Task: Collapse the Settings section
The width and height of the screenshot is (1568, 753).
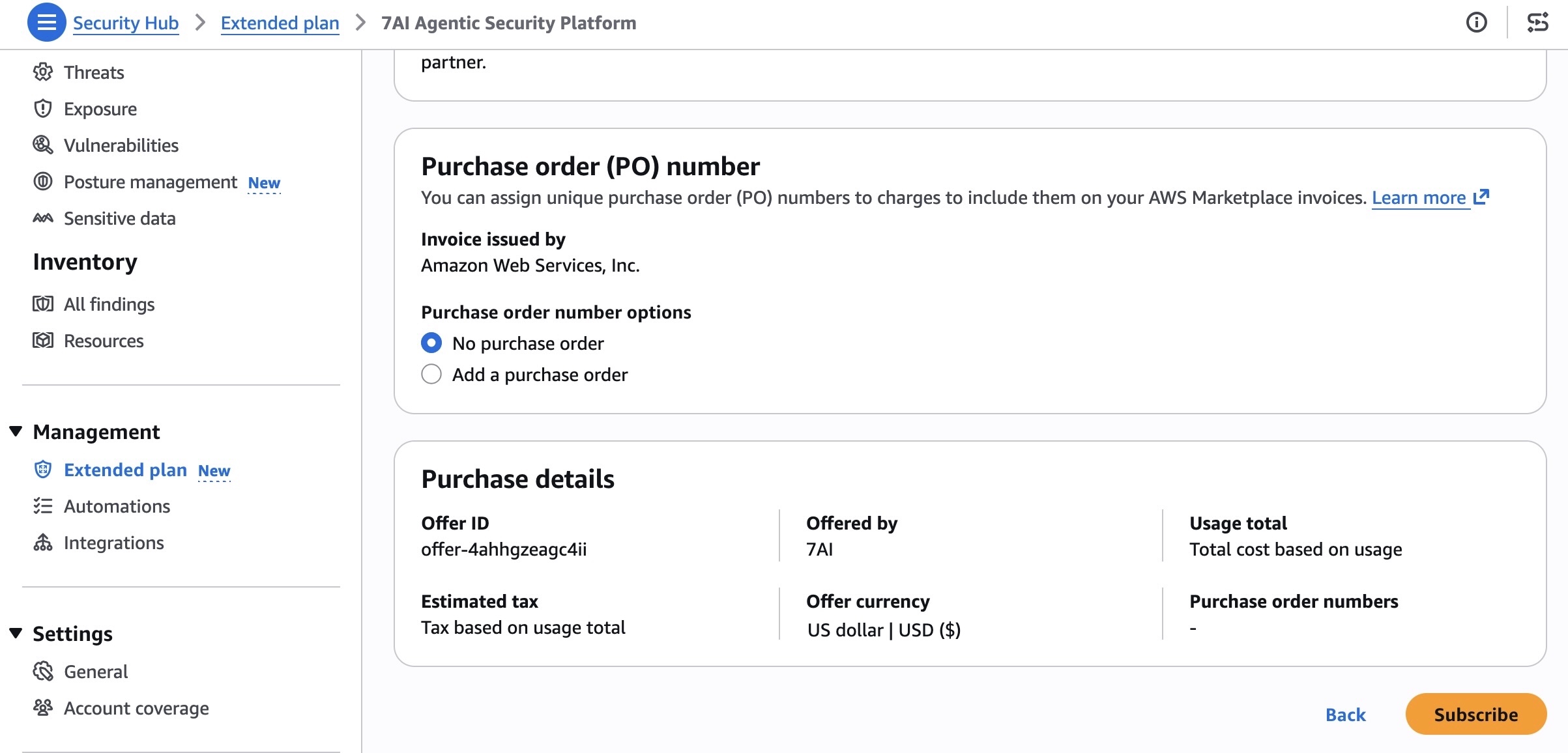Action: pyautogui.click(x=16, y=633)
